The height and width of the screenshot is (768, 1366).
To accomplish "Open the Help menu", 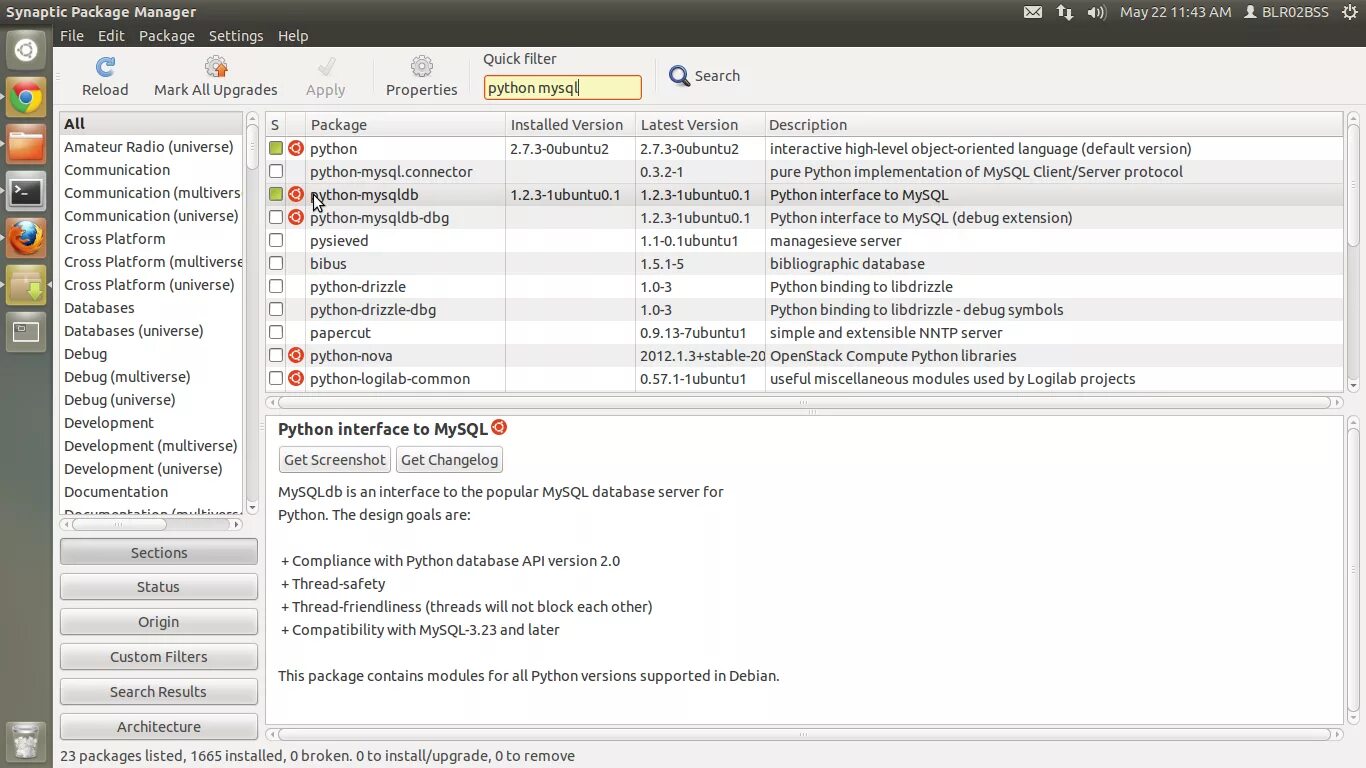I will point(293,35).
